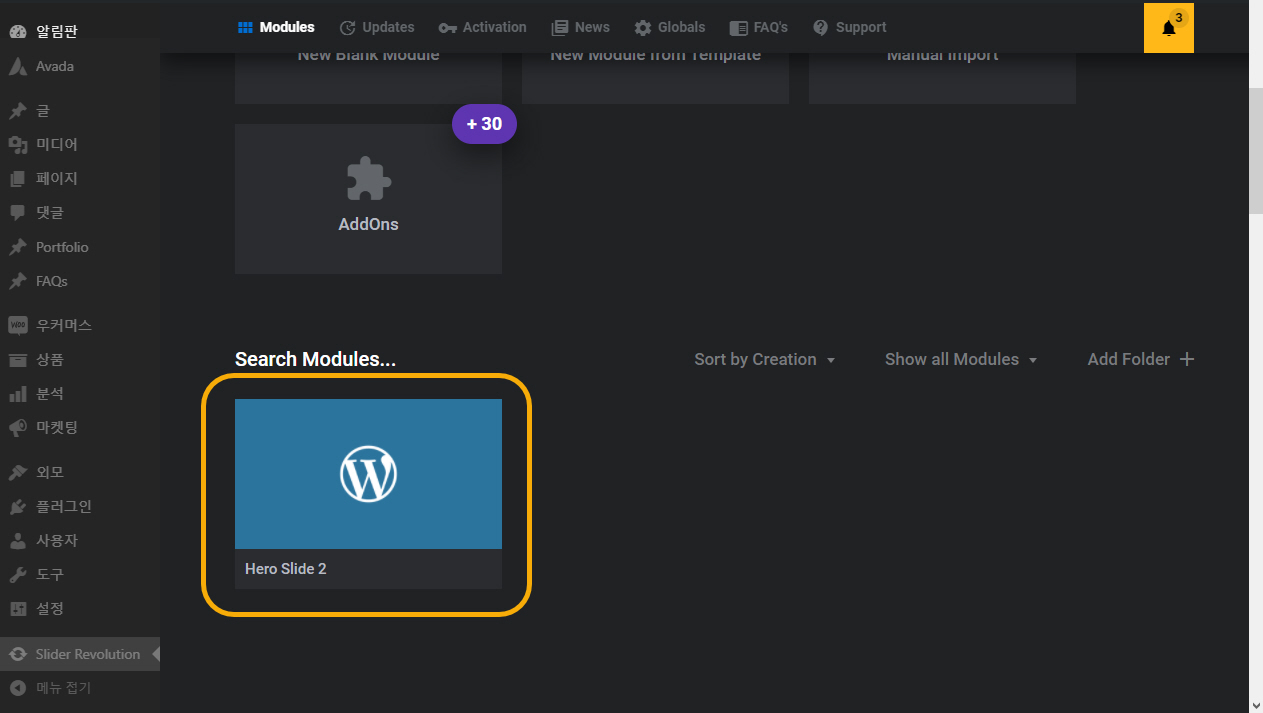
Task: Click the Add Folder button
Action: coord(1141,359)
